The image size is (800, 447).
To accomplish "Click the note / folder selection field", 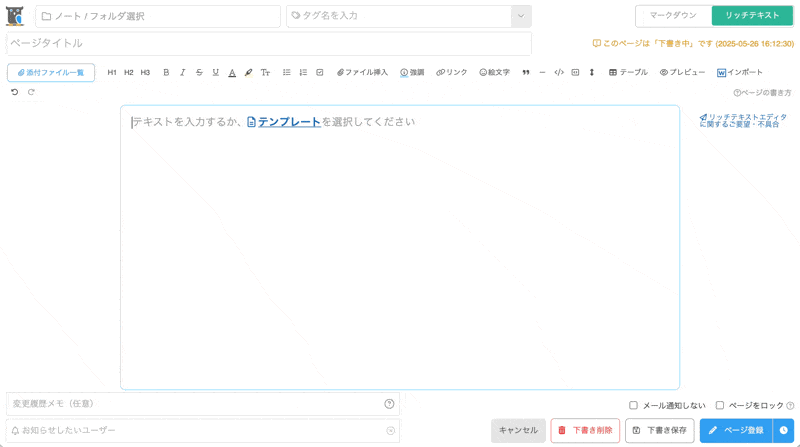I will tap(158, 16).
